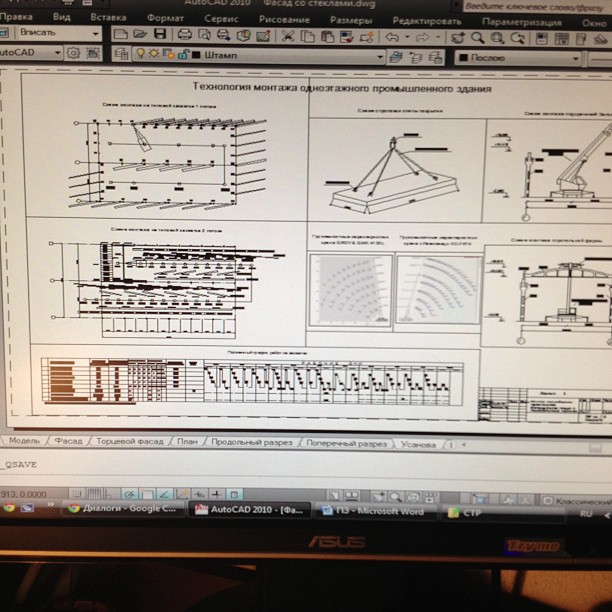Activate the Pan hand tool
The image size is (612, 612).
457,38
